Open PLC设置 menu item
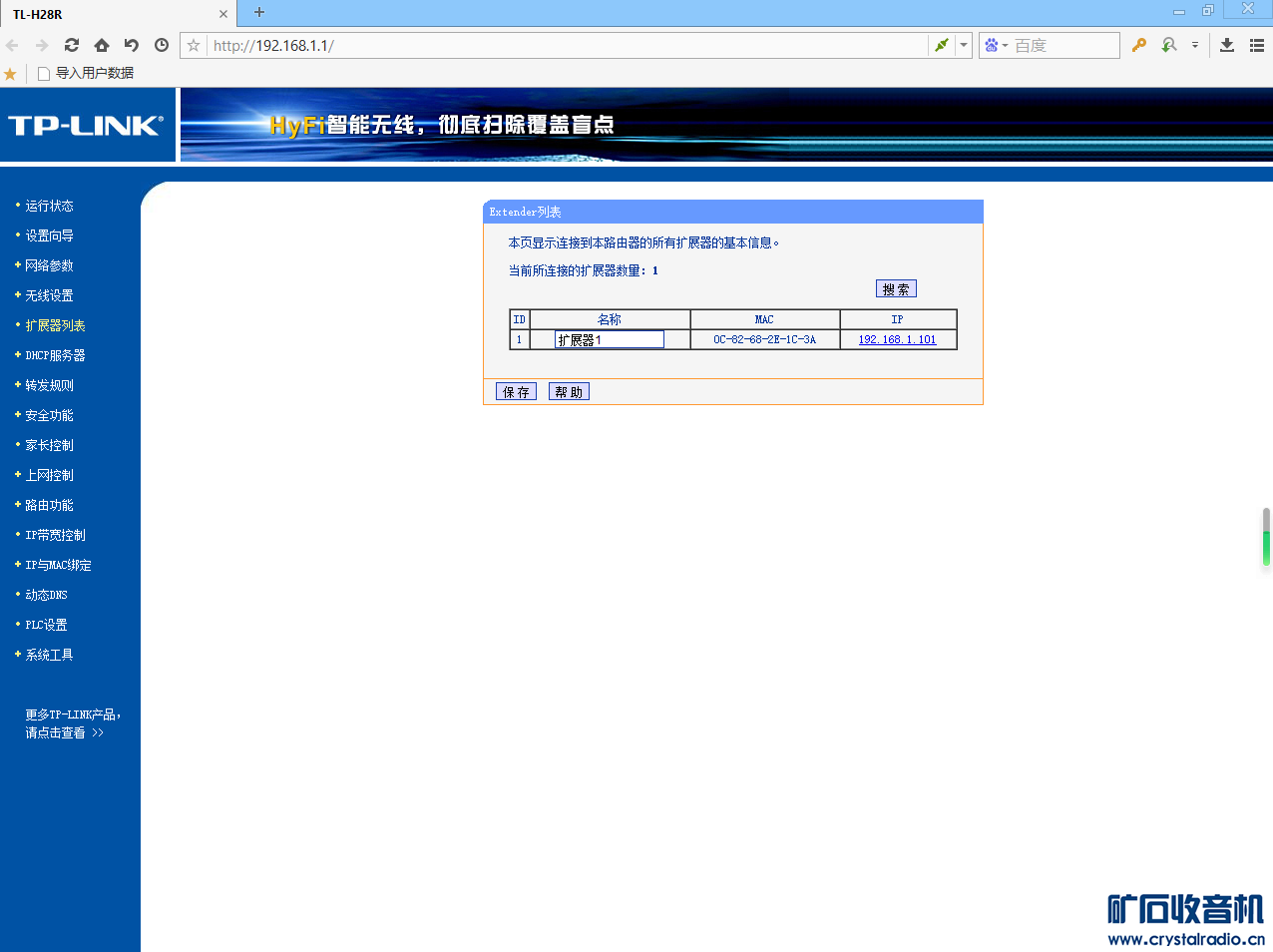This screenshot has width=1273, height=952. tap(46, 625)
